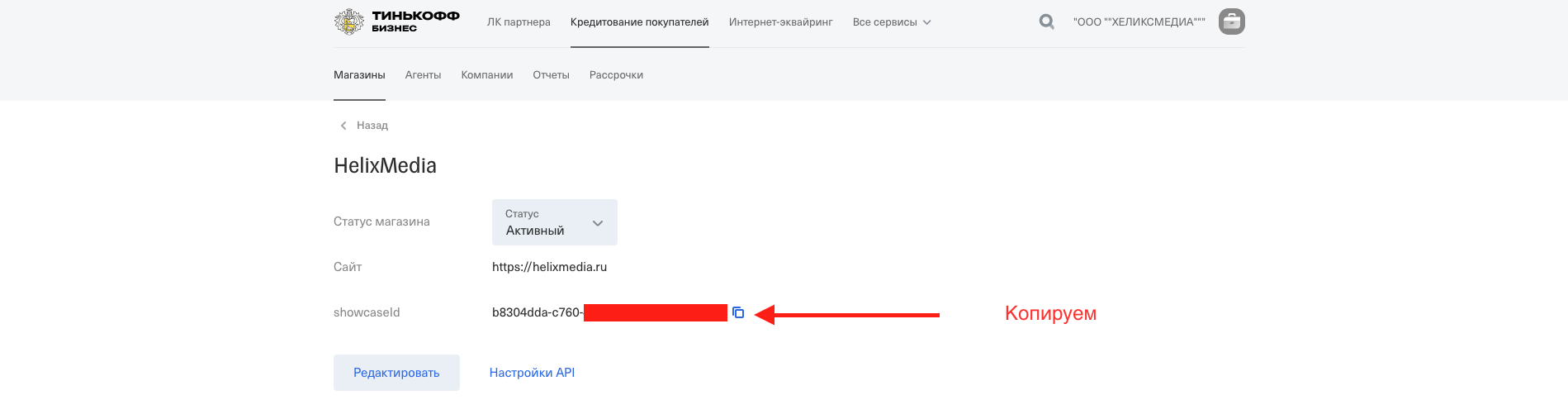The image size is (1568, 419).
Task: Switch to the Агенты tab
Action: point(423,75)
